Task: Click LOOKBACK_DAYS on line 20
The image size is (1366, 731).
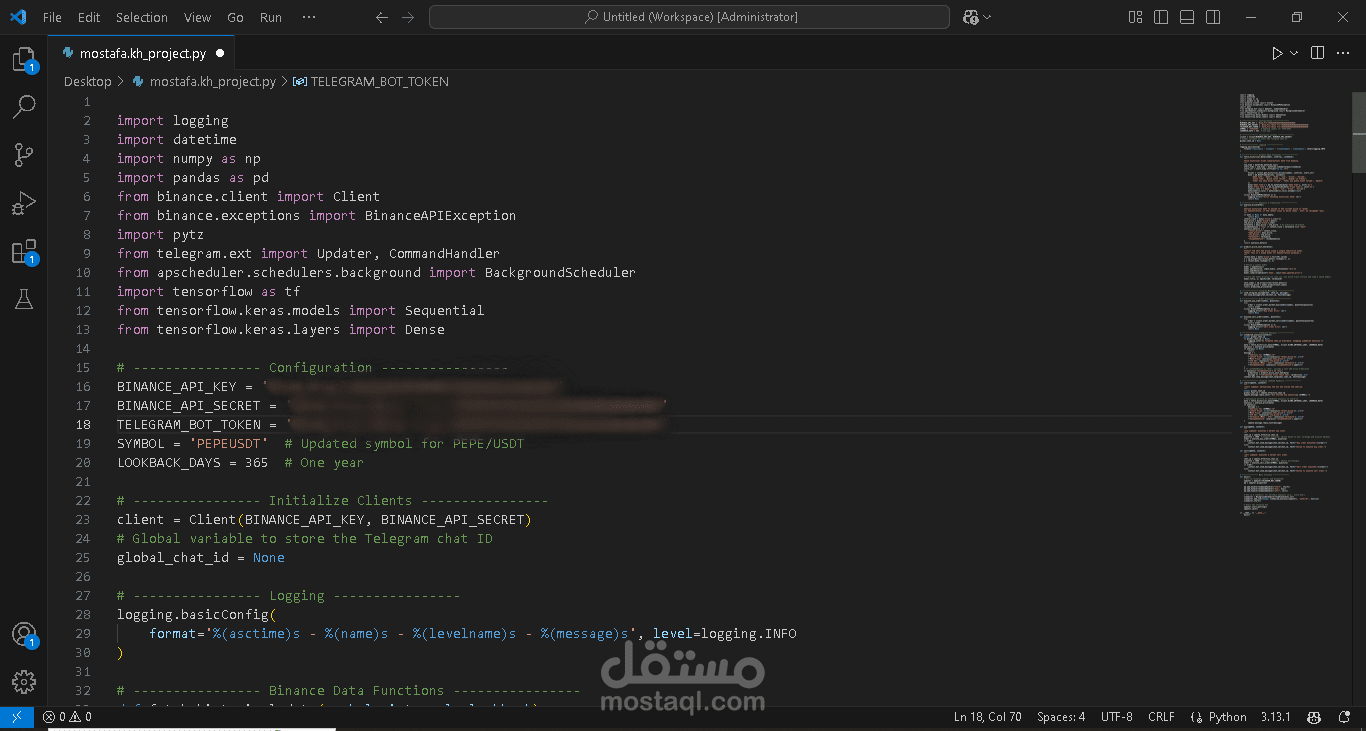Action: (x=169, y=462)
